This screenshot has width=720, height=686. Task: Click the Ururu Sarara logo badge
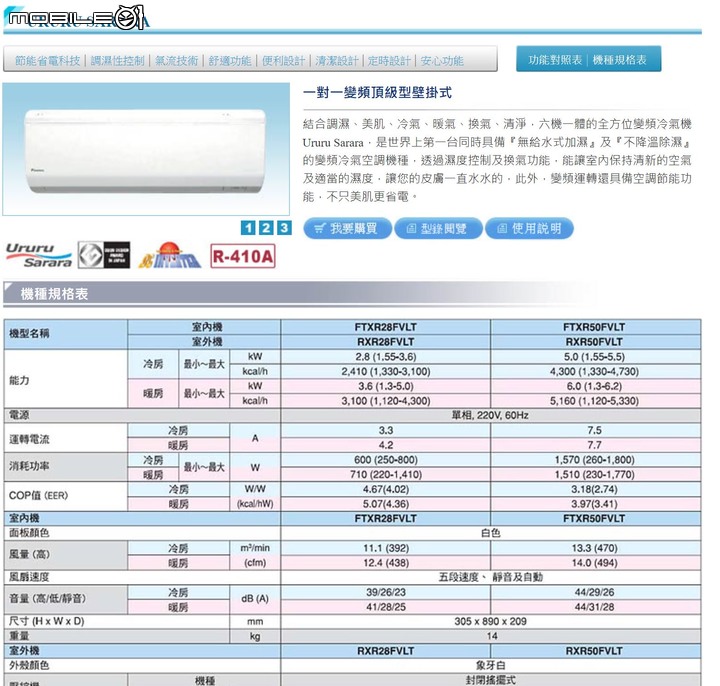coord(39,255)
